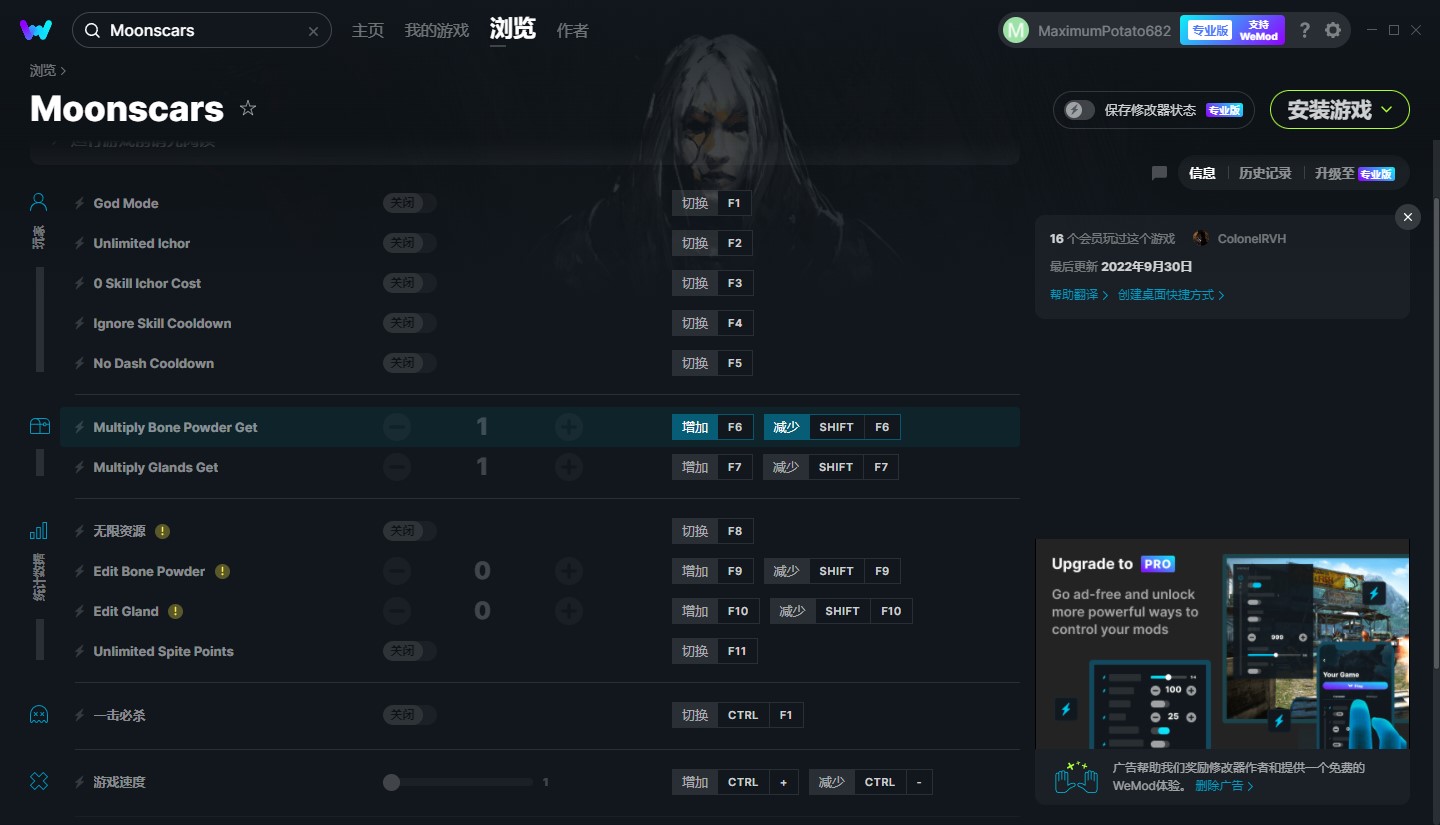Increase Edit Gland value

coord(569,611)
